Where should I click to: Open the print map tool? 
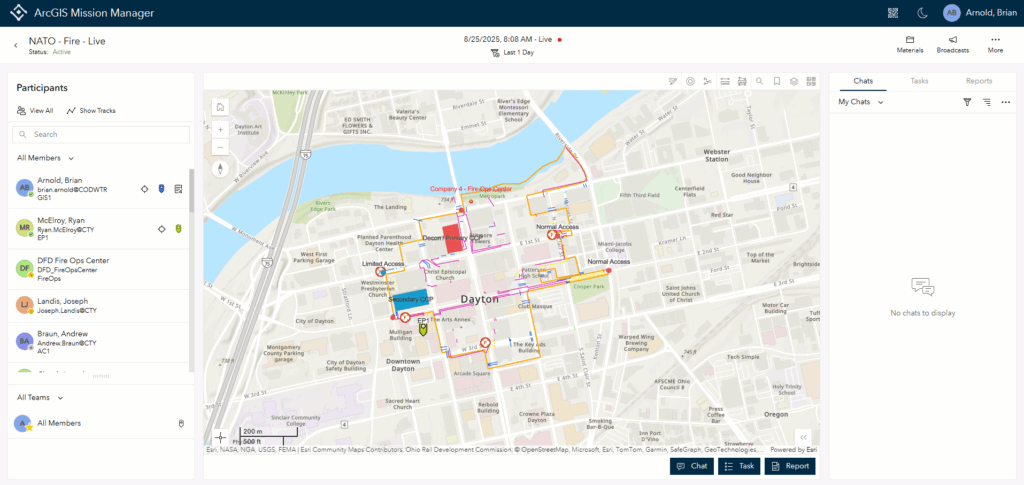point(742,82)
